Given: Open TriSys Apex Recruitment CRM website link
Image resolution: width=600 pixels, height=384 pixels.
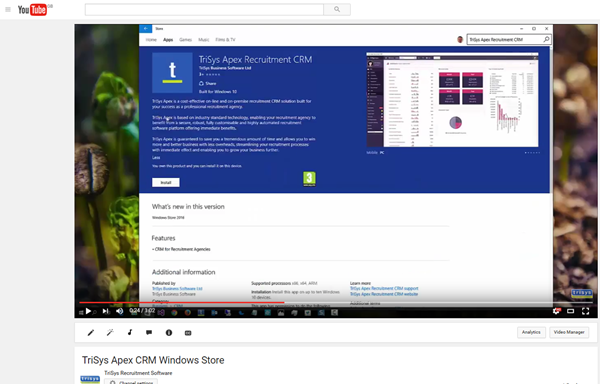Looking at the screenshot, I should [x=384, y=294].
